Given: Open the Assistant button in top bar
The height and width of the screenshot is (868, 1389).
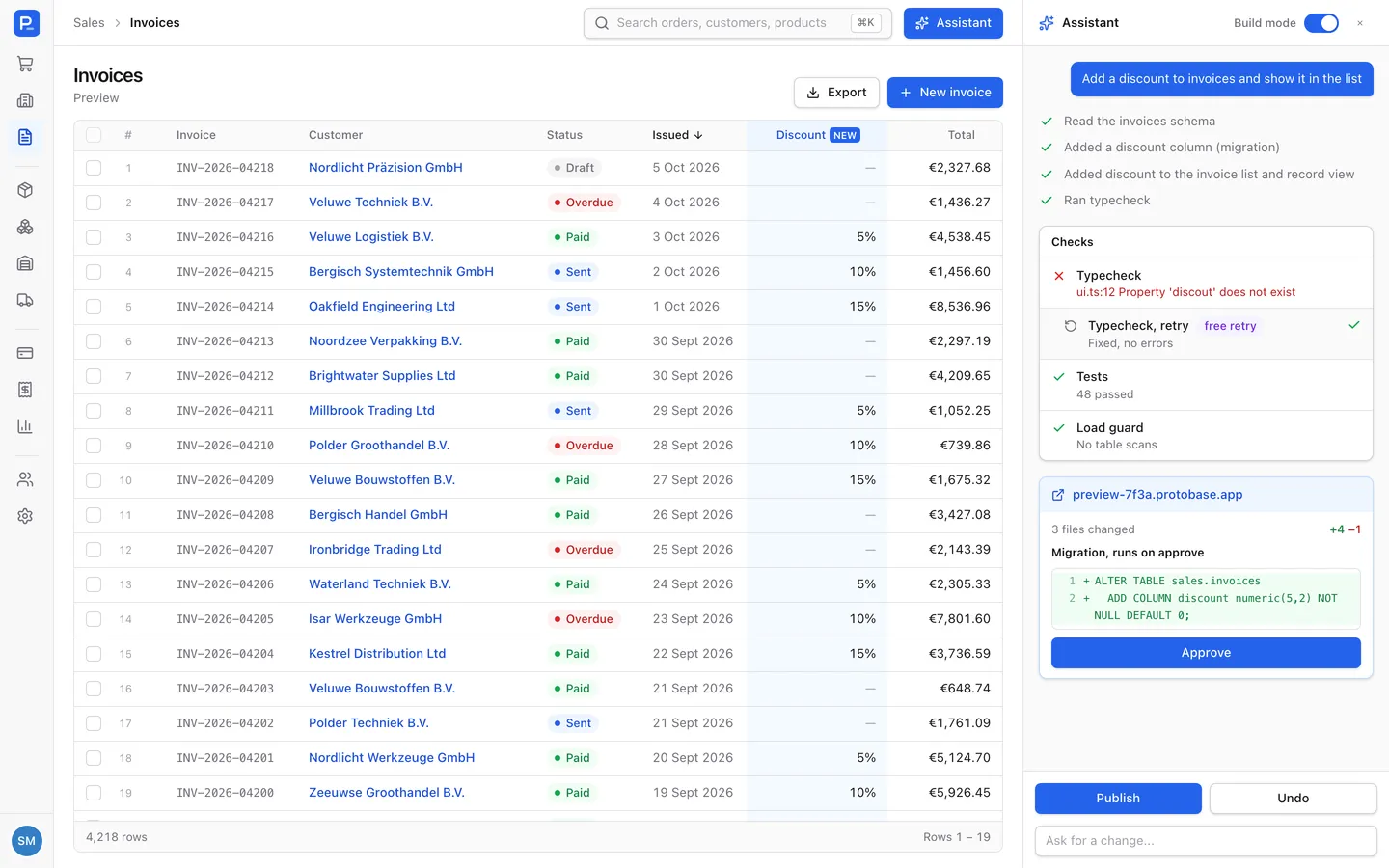Looking at the screenshot, I should click(x=953, y=23).
